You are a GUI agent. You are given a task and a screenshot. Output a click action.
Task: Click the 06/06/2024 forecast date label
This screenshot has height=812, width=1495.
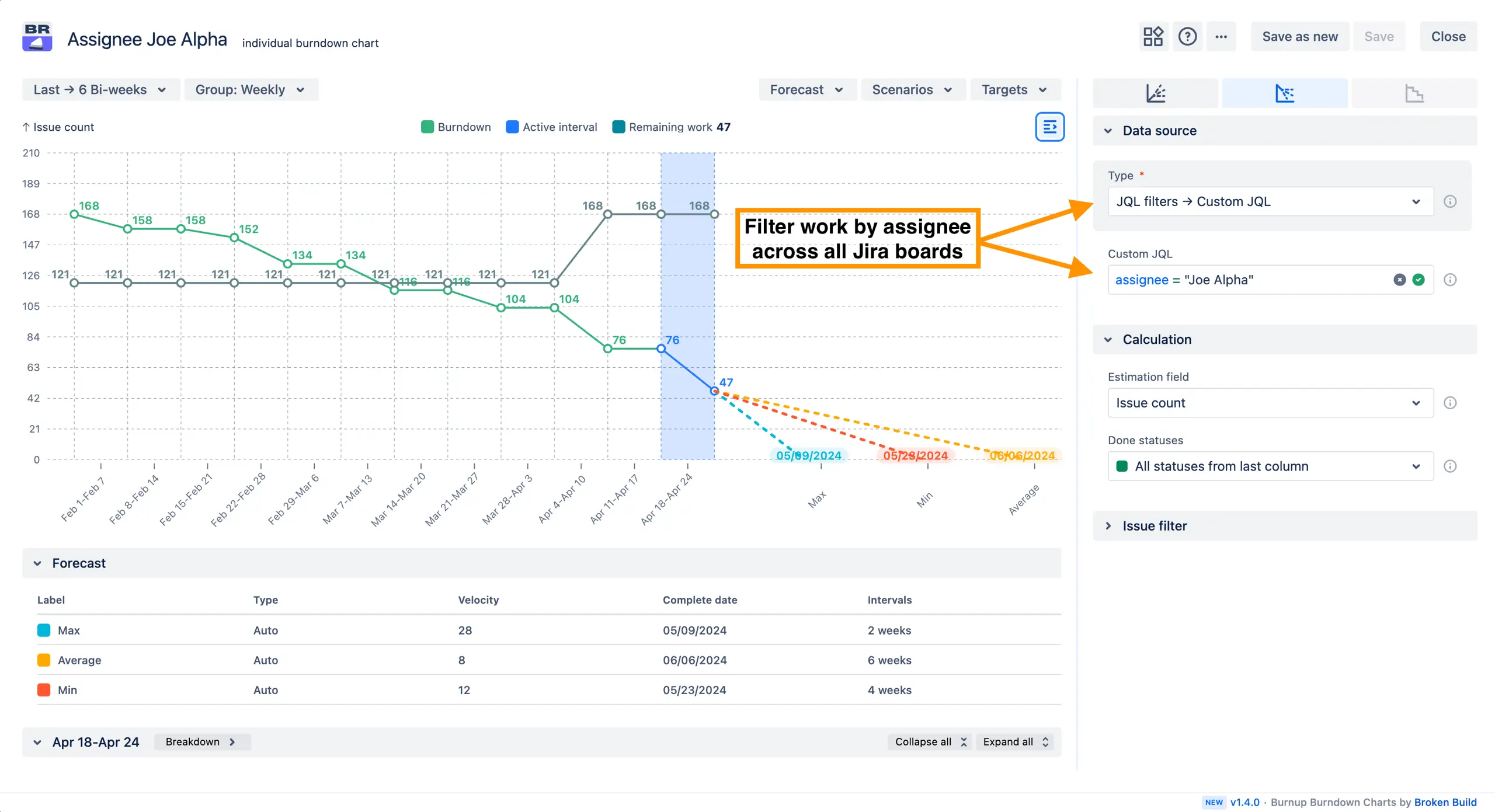[x=1022, y=455]
